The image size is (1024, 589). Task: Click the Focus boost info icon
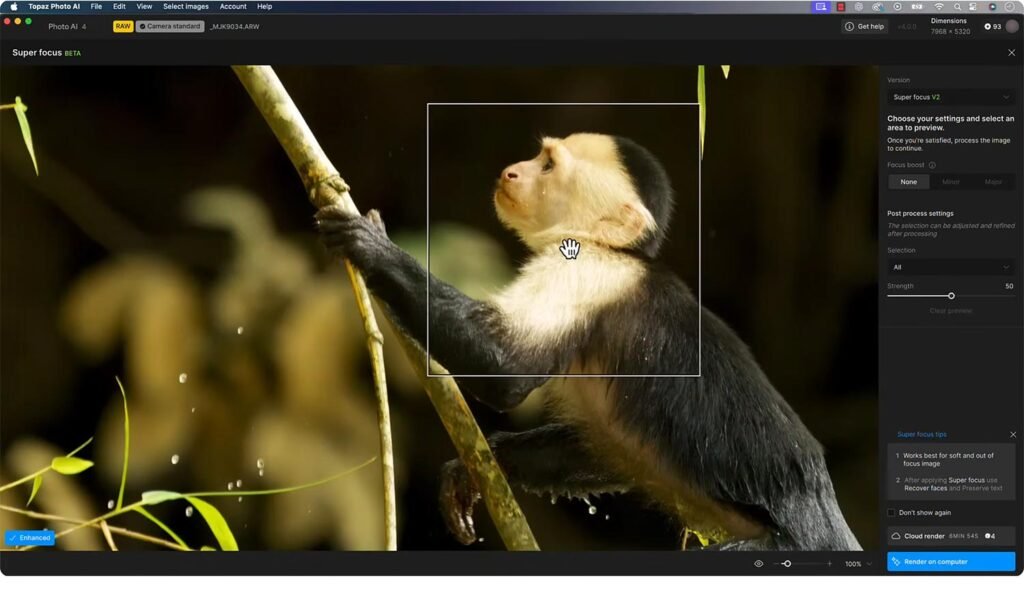click(932, 165)
